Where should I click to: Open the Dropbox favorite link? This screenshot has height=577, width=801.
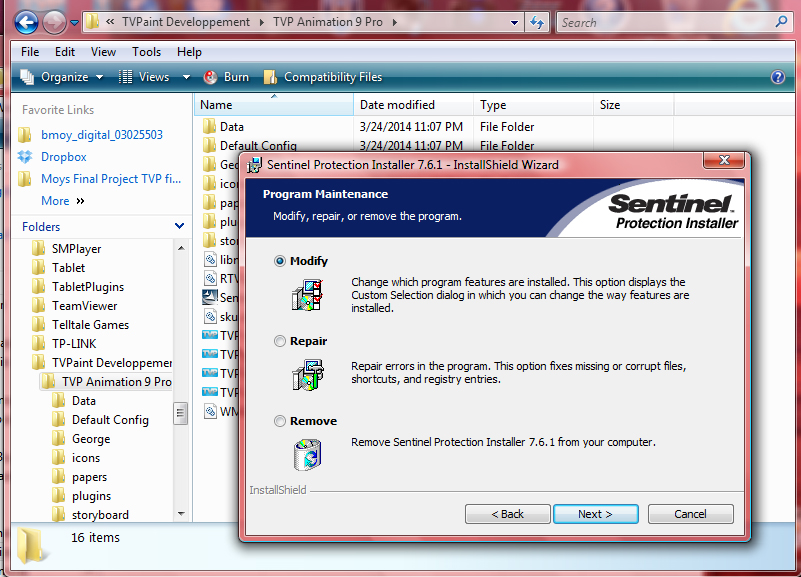64,157
